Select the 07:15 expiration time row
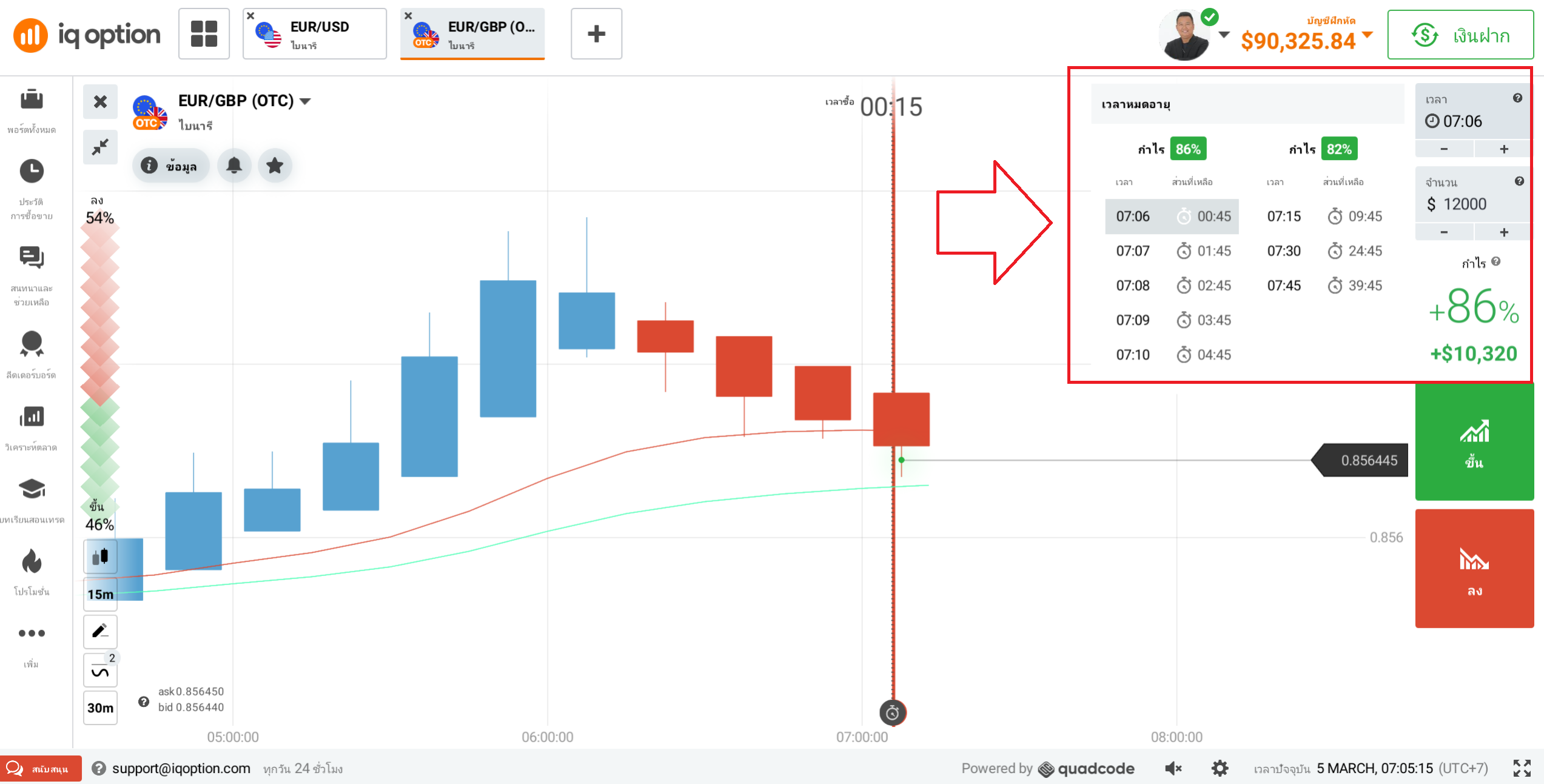 1324,216
